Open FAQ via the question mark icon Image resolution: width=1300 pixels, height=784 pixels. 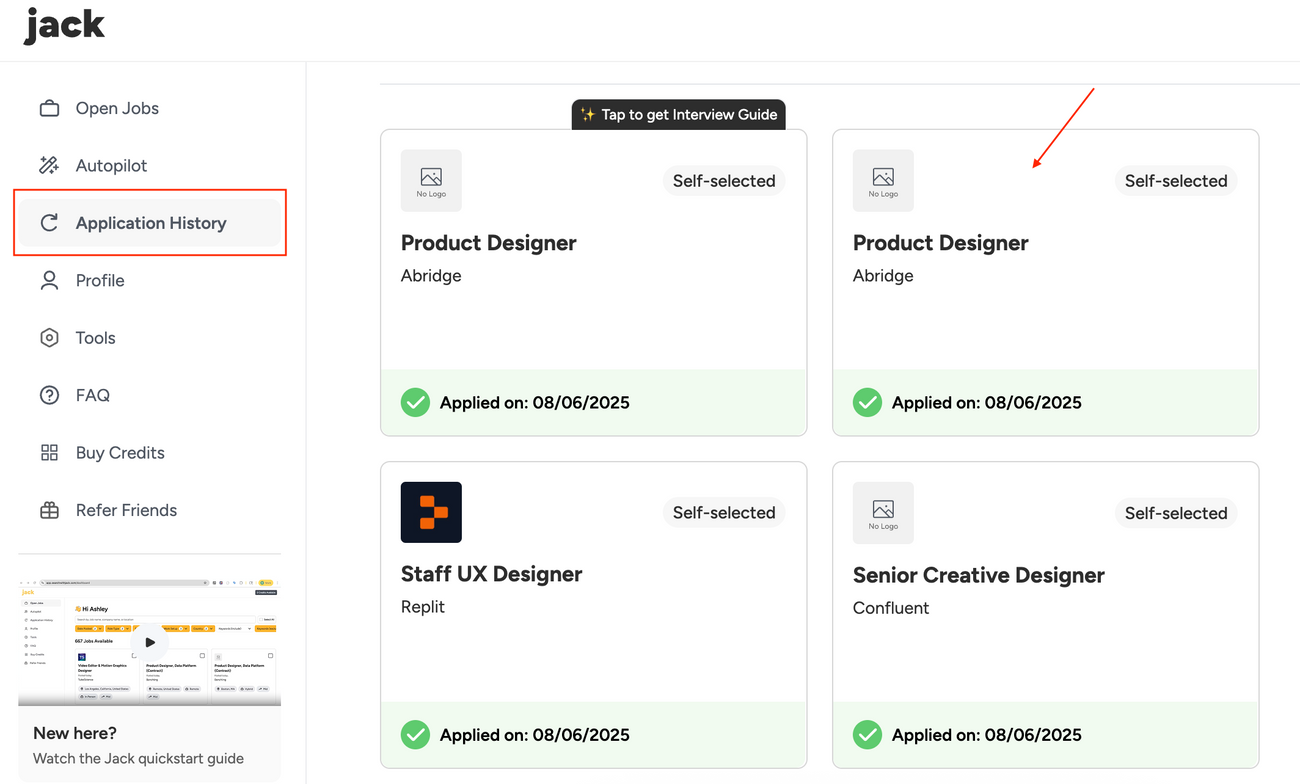49,394
